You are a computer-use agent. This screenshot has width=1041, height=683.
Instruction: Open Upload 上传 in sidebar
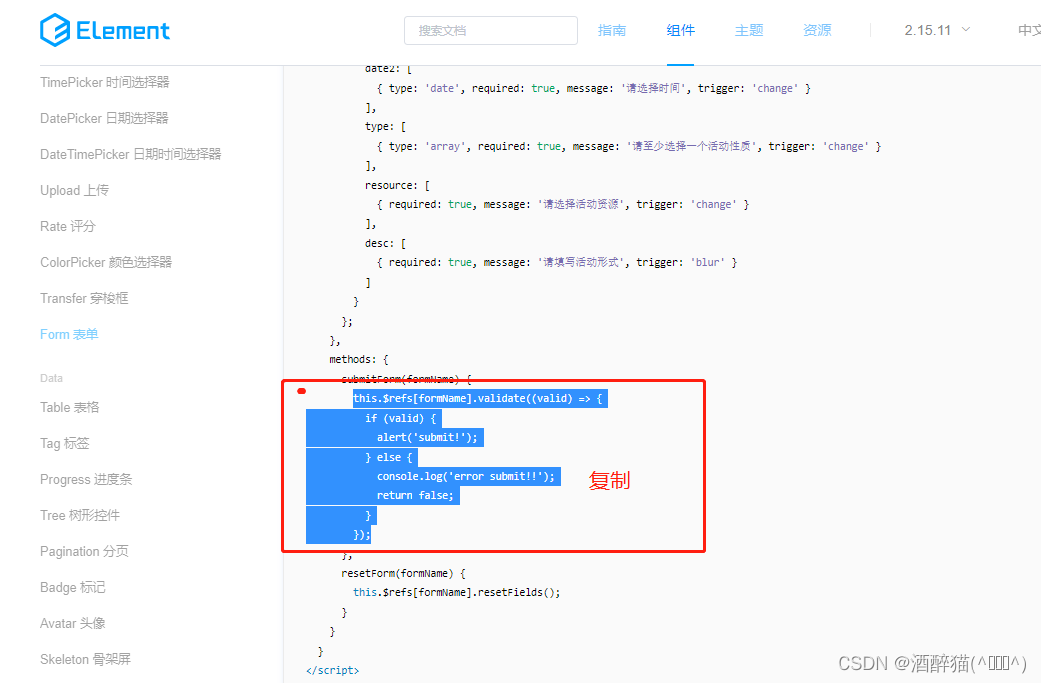[x=74, y=190]
